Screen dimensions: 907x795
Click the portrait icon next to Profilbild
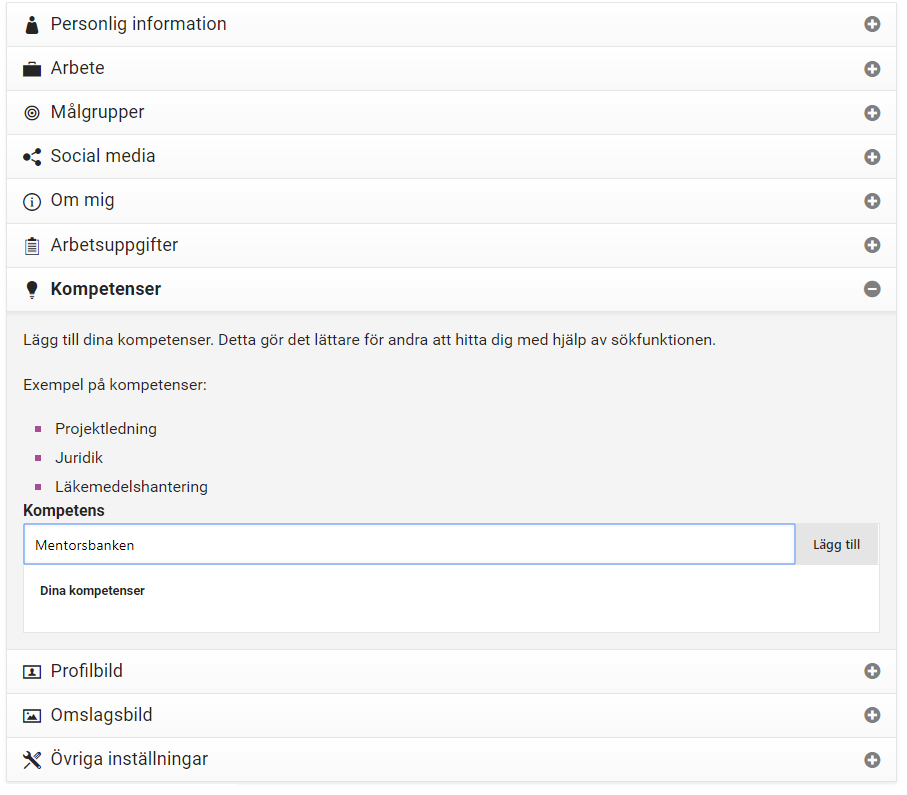click(x=32, y=672)
